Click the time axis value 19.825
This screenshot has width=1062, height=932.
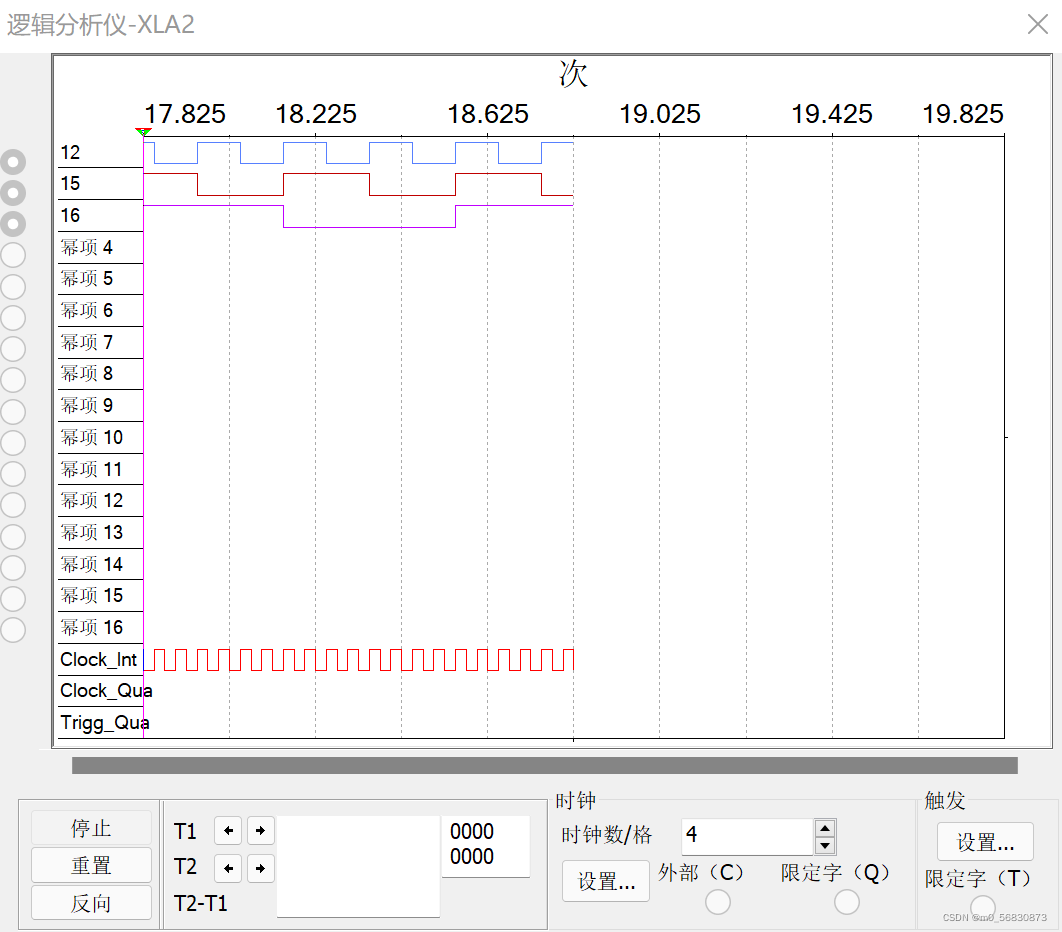pos(963,114)
